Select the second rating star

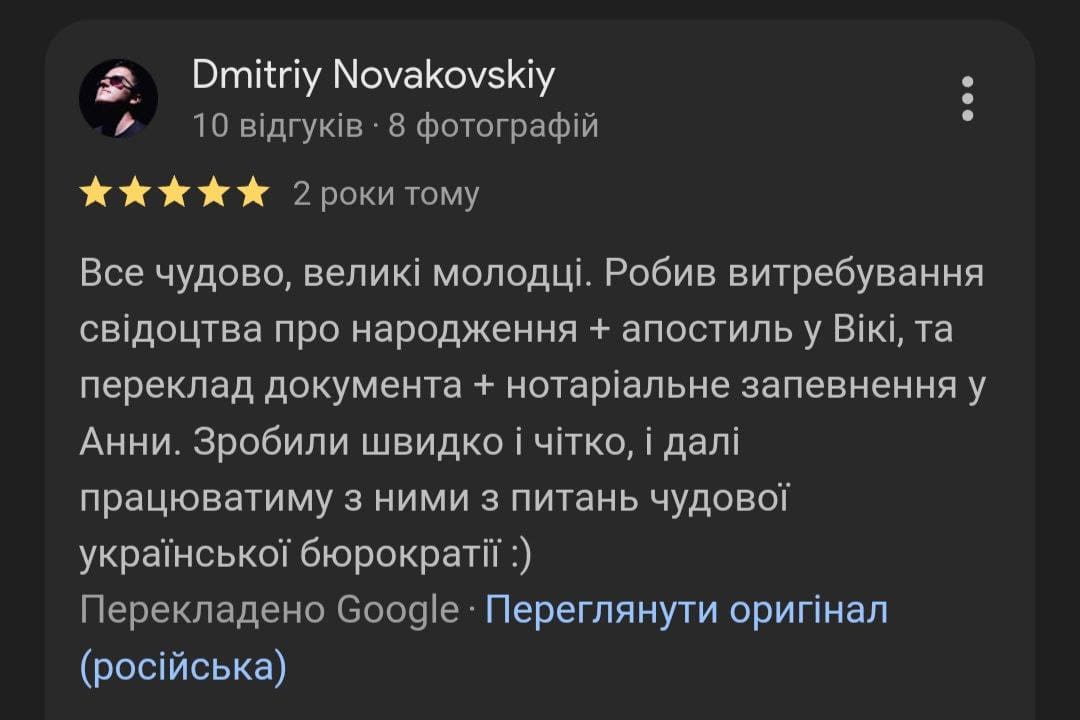(135, 192)
